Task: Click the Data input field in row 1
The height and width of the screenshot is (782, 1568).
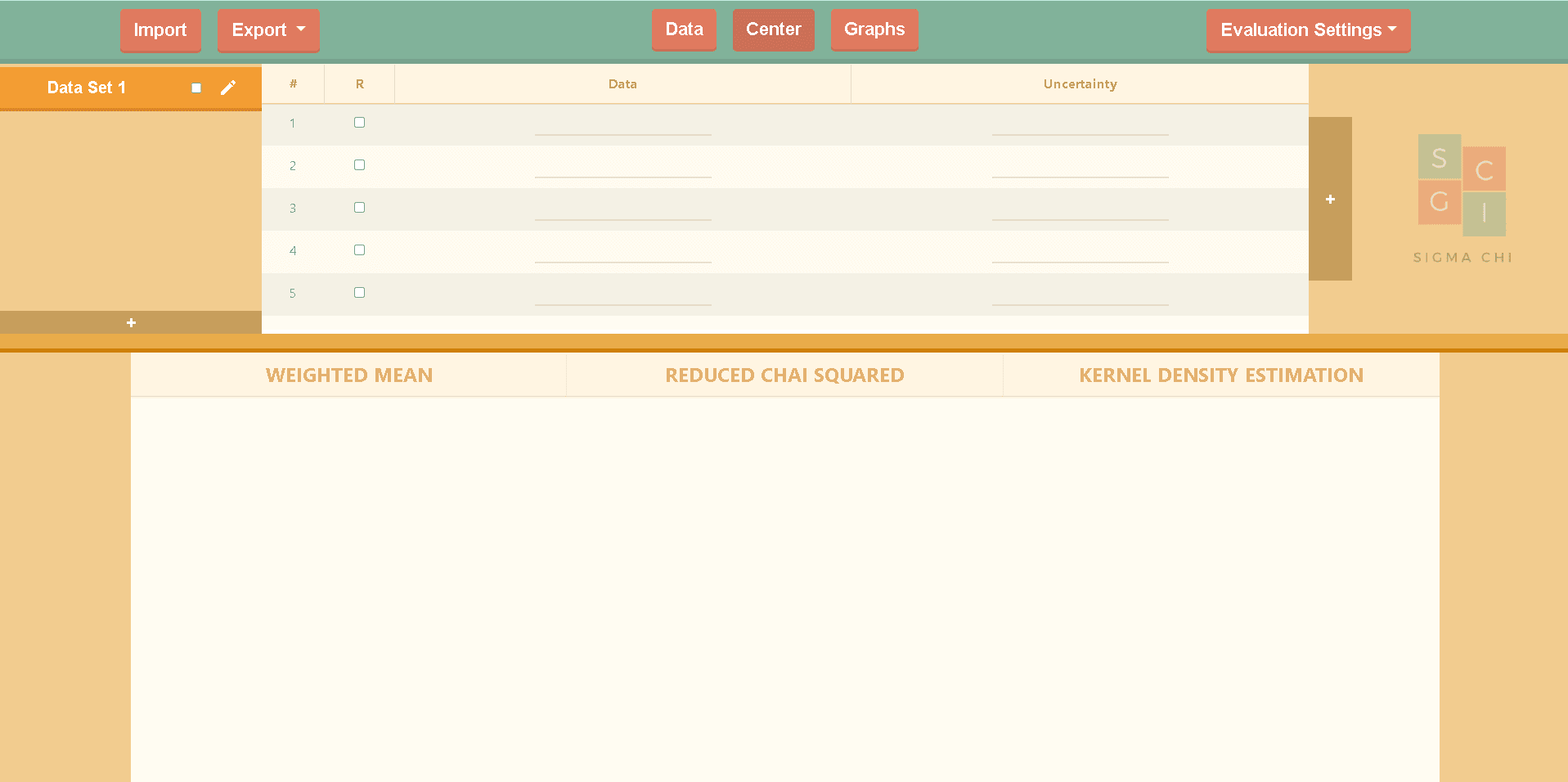Action: 622,125
